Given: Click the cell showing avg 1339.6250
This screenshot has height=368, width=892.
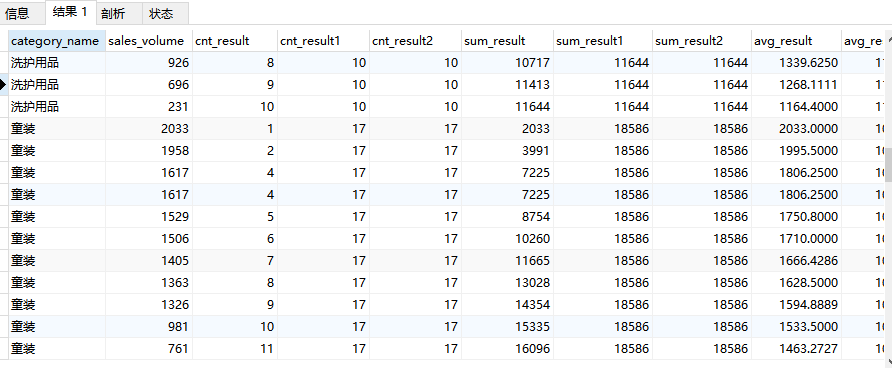Looking at the screenshot, I should pos(796,63).
